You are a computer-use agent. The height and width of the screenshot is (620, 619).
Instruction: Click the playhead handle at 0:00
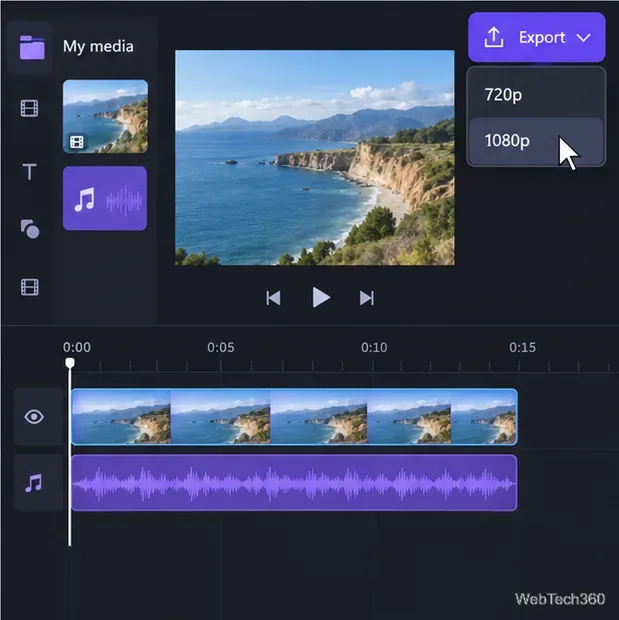click(70, 363)
